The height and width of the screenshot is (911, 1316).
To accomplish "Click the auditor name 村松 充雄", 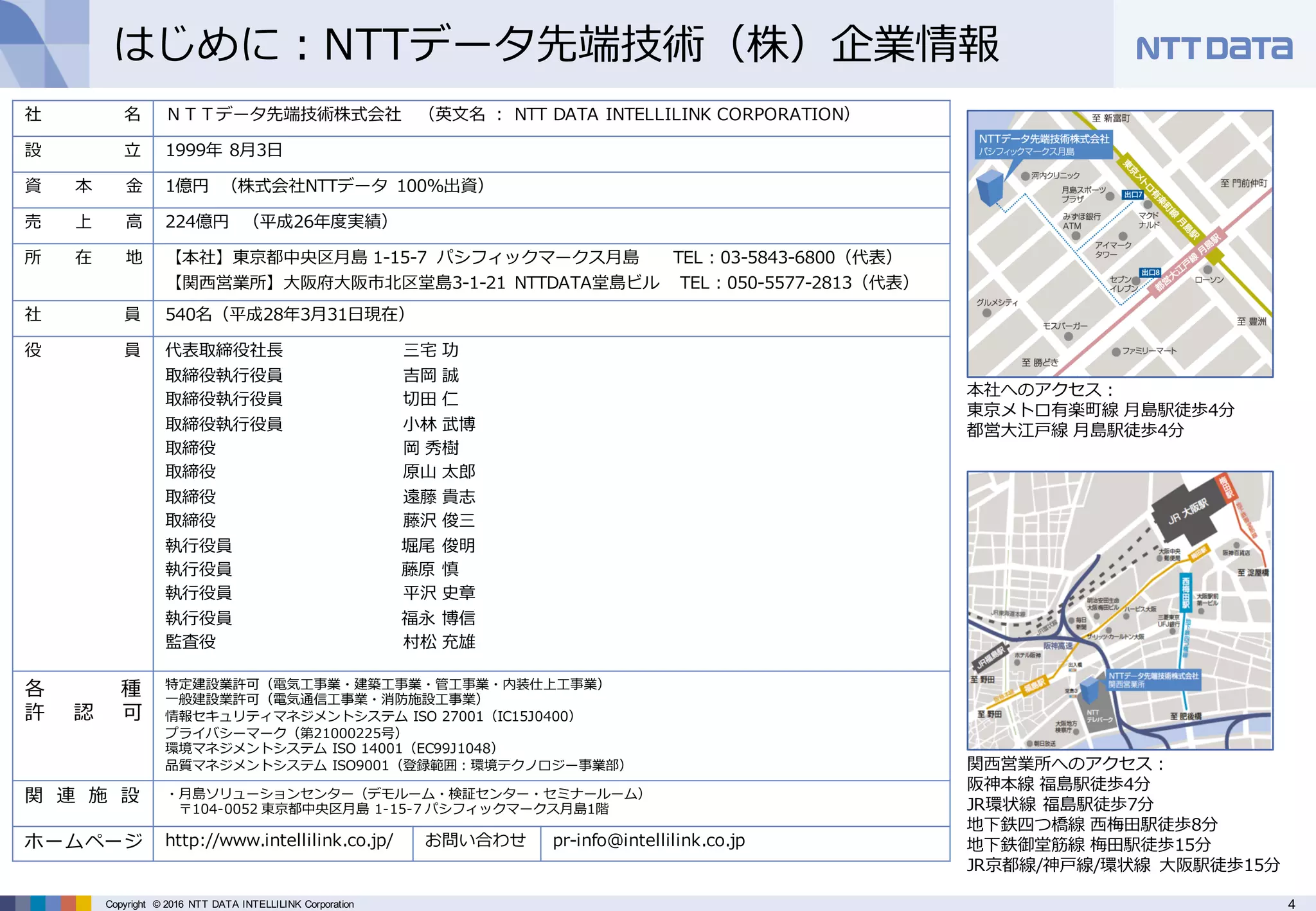I will [439, 642].
